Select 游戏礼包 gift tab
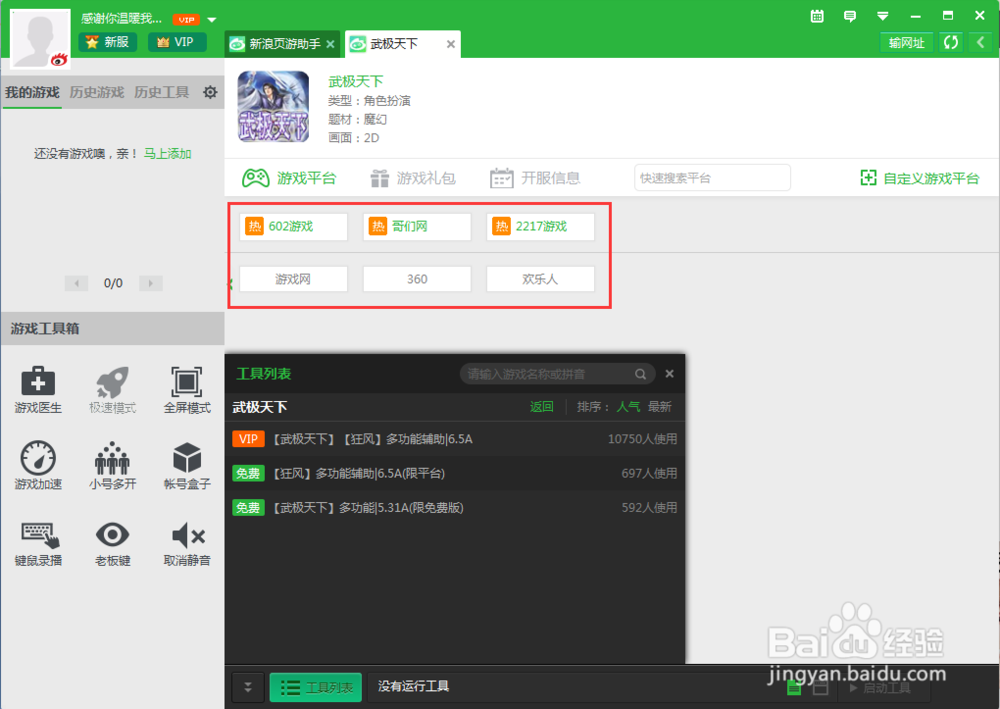 tap(413, 178)
